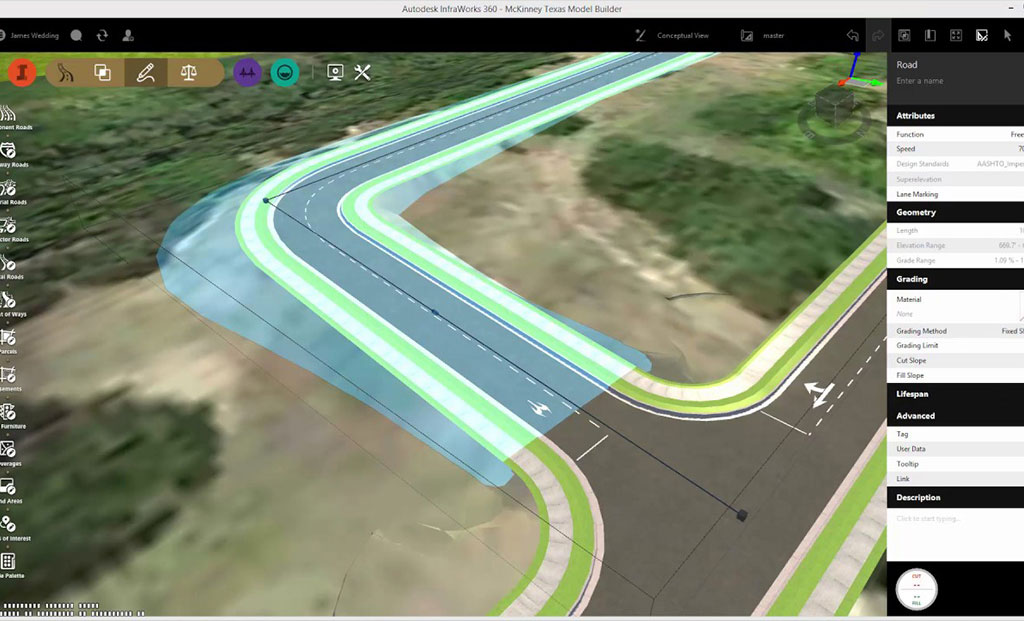This screenshot has height=621, width=1024.
Task: Click the teal drainage design icon
Action: [285, 72]
